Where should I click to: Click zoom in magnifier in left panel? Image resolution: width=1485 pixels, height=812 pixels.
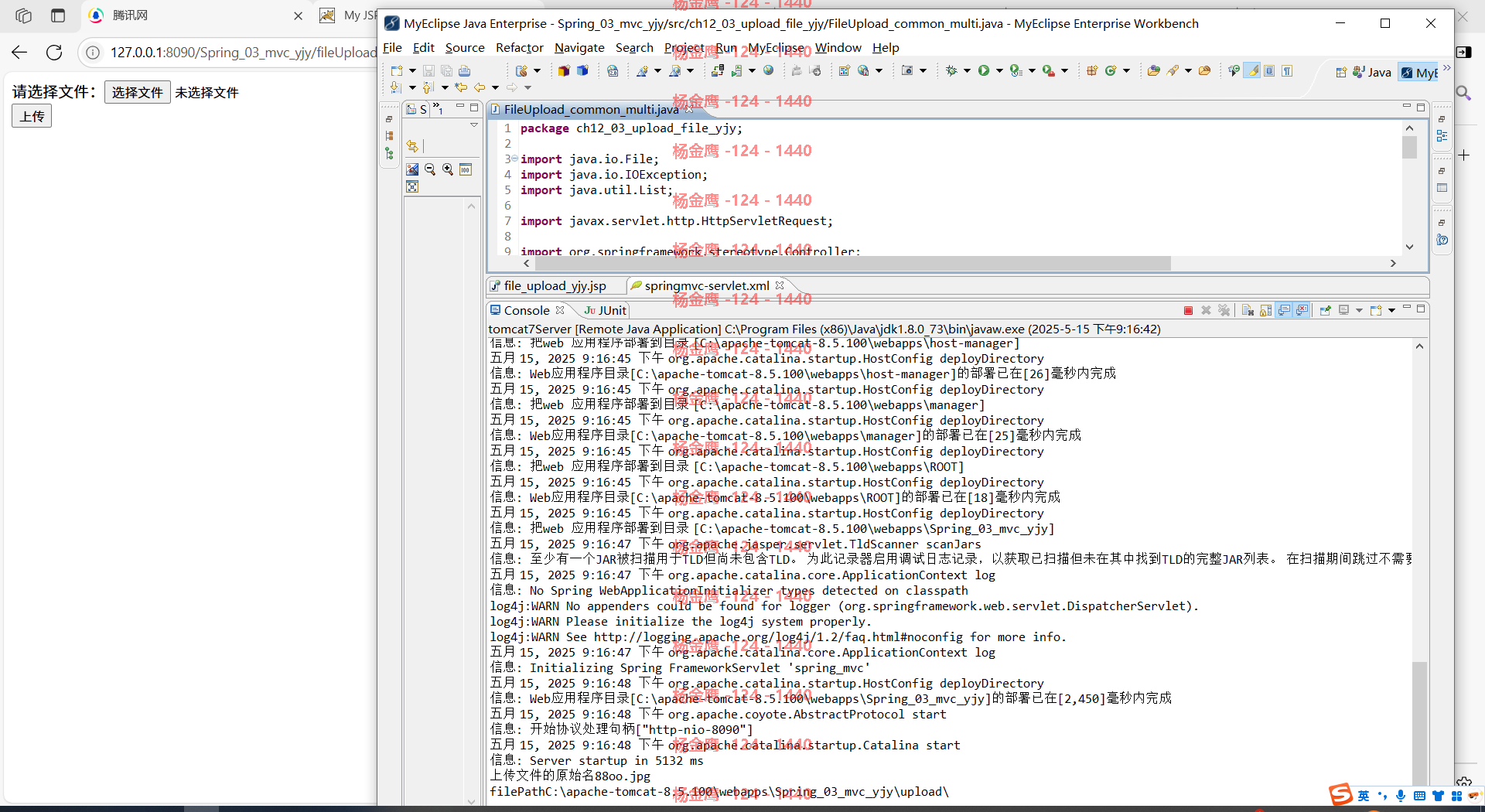click(x=448, y=169)
